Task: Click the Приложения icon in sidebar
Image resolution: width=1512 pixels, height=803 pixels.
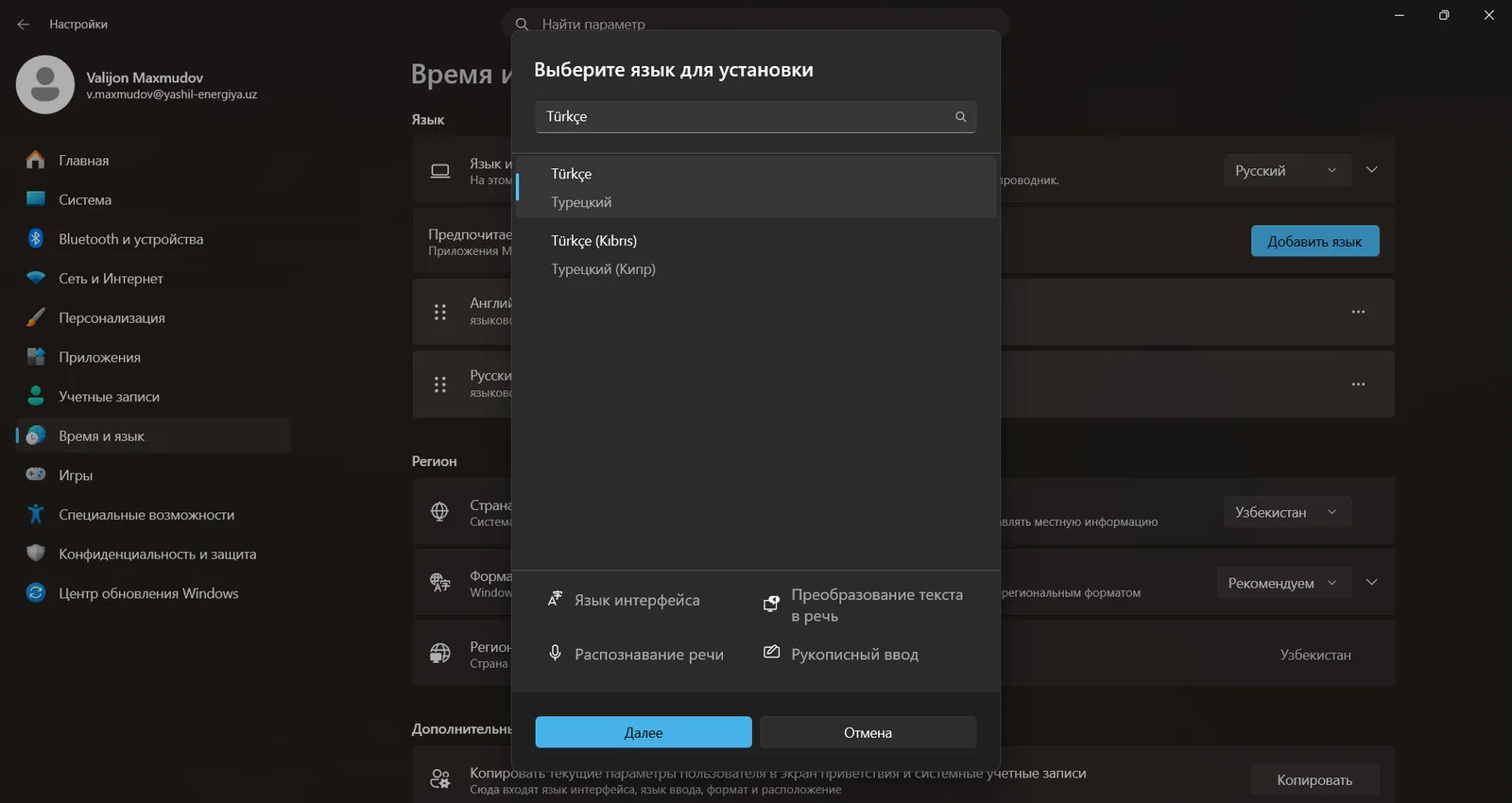Action: coord(36,357)
